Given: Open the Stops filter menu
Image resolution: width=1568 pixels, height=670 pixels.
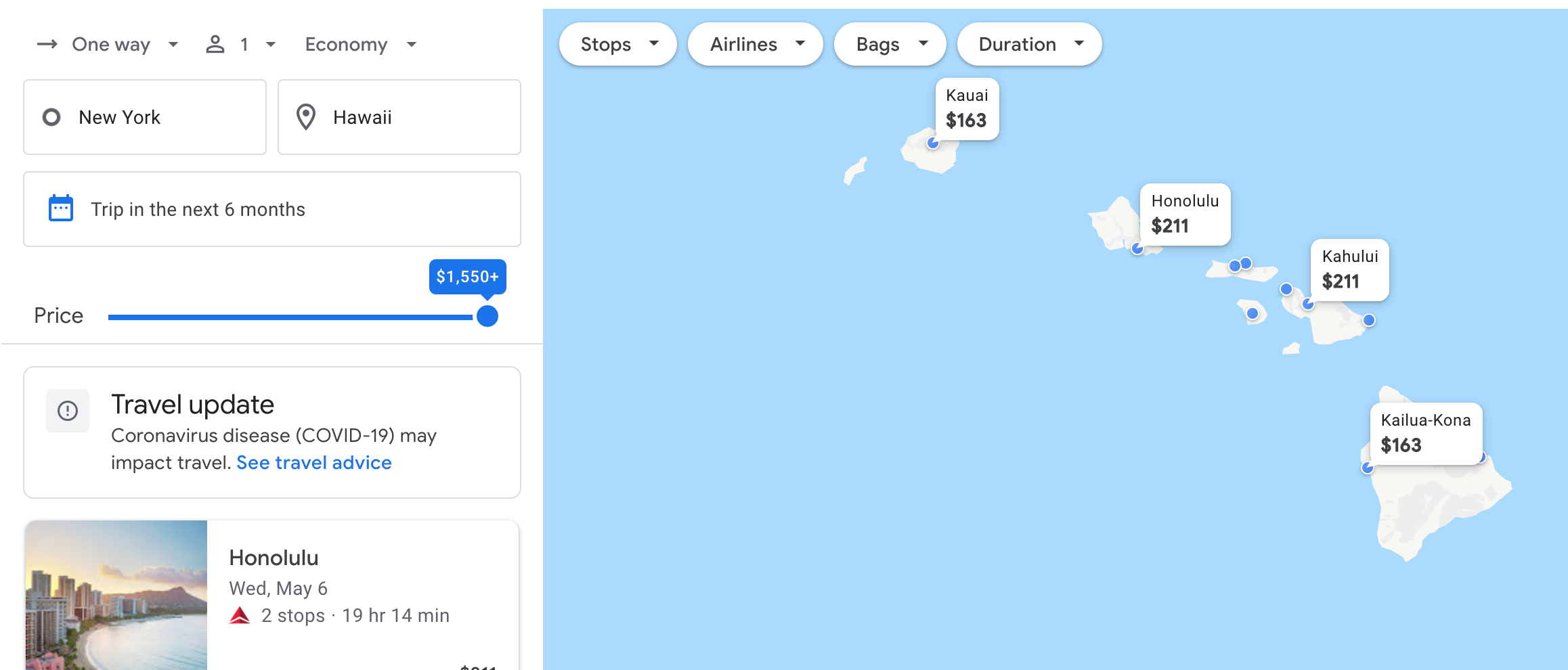Looking at the screenshot, I should click(x=617, y=45).
